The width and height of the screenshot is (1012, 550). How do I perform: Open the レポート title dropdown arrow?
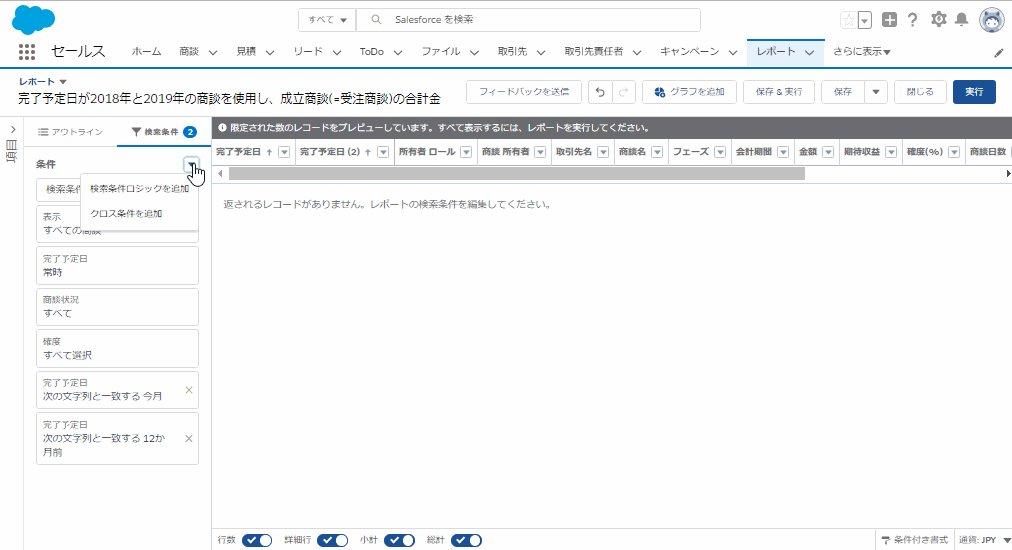tap(63, 82)
